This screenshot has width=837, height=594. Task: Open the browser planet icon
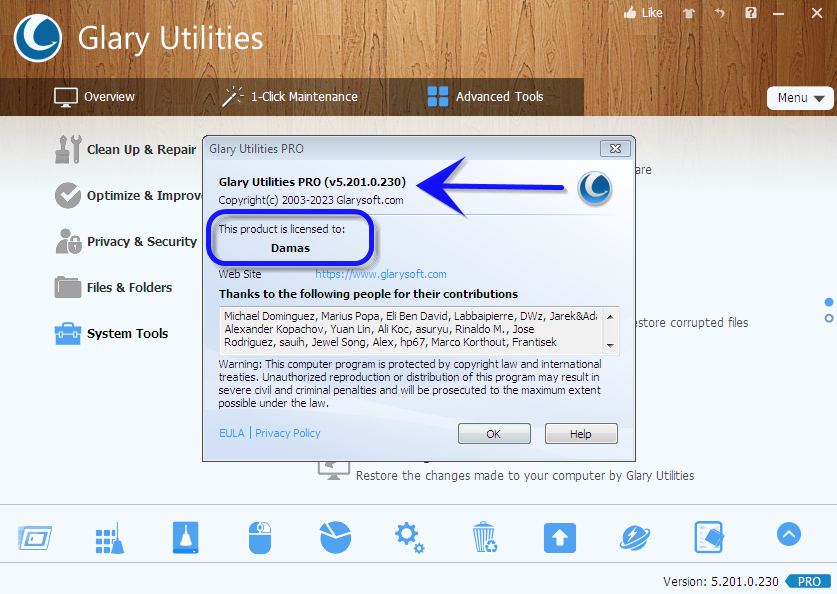coord(635,537)
